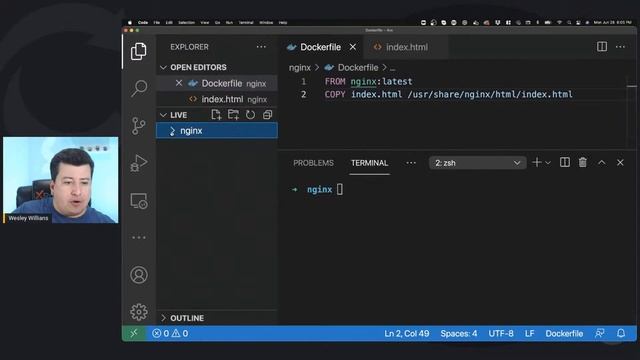Open the Apple menu

(x=130, y=22)
